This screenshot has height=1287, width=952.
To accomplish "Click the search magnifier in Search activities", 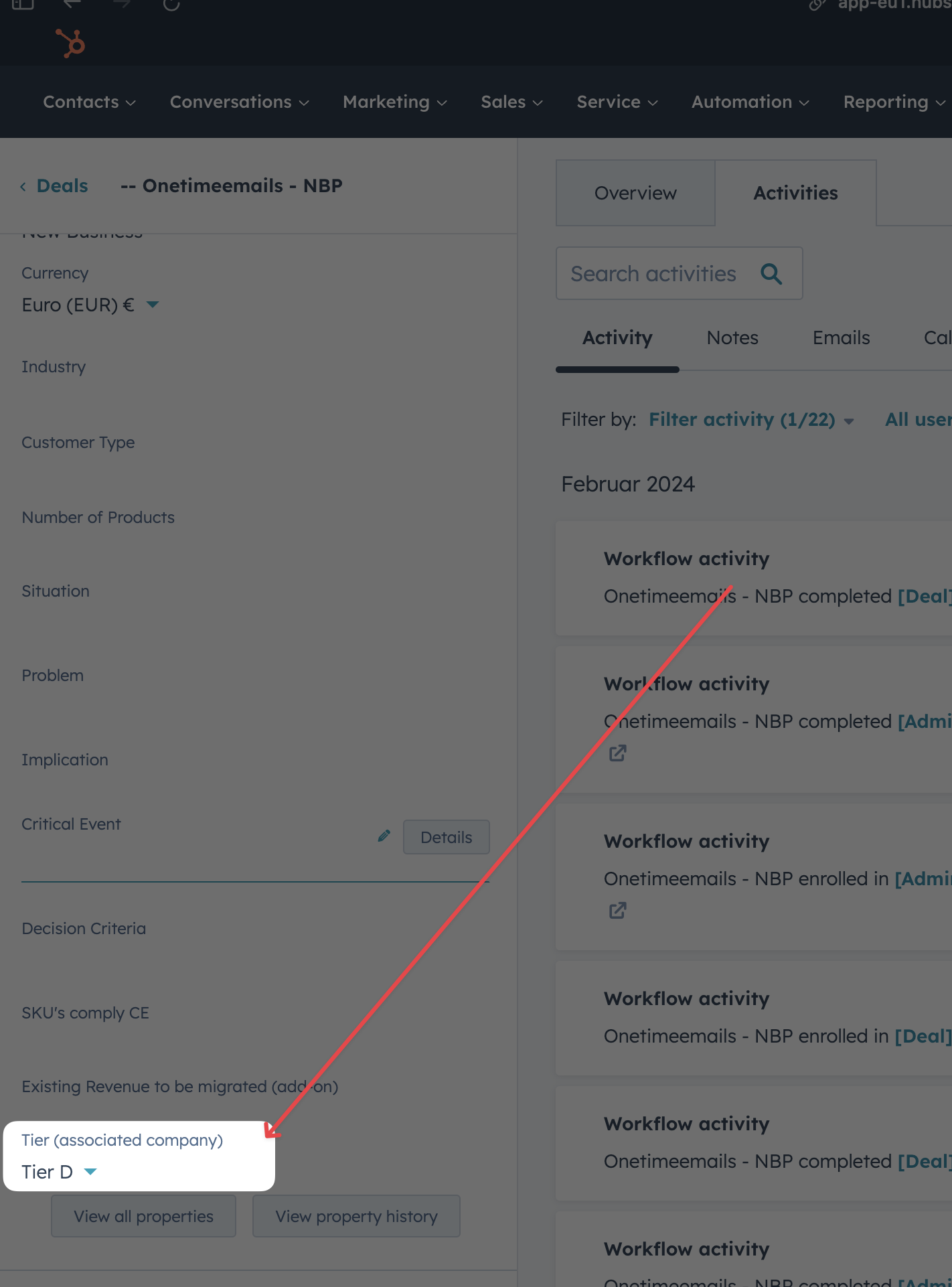I will (x=771, y=273).
